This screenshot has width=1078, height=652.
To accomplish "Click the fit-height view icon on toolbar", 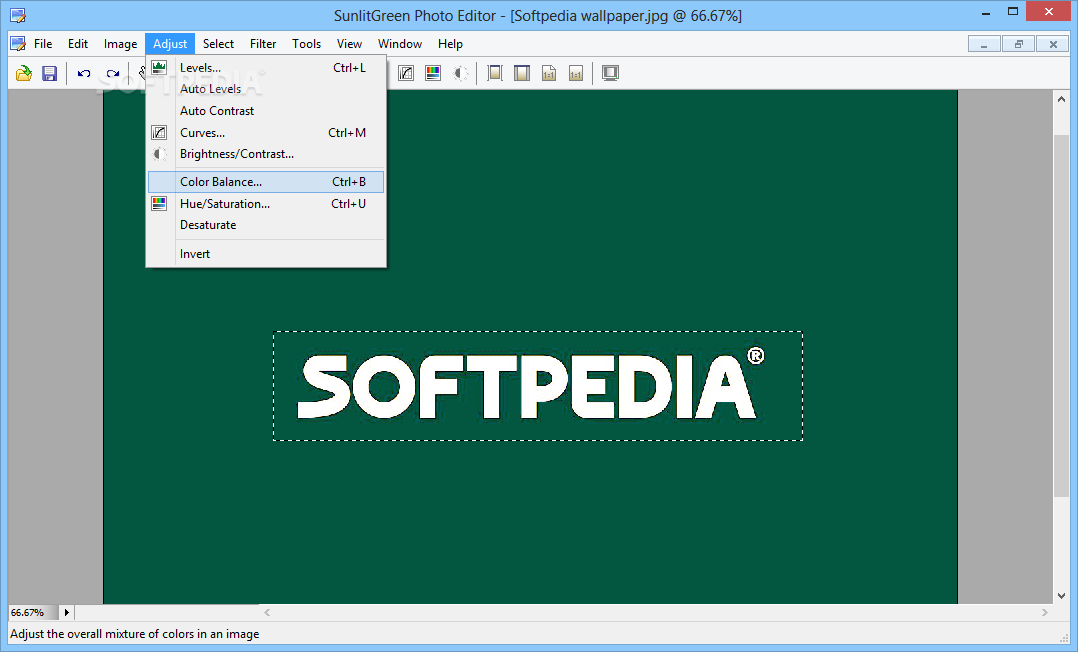I will [x=522, y=73].
